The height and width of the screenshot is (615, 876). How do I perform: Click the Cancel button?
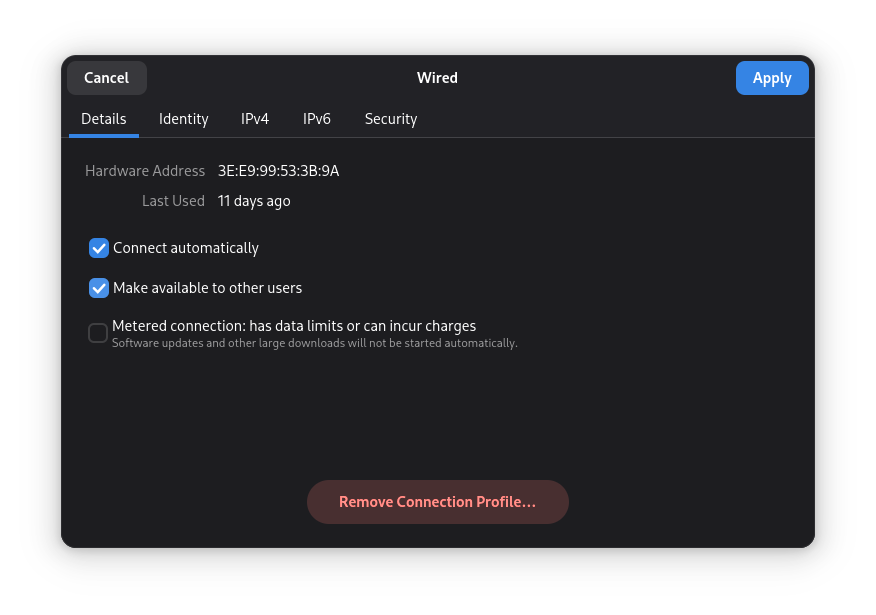pyautogui.click(x=107, y=78)
